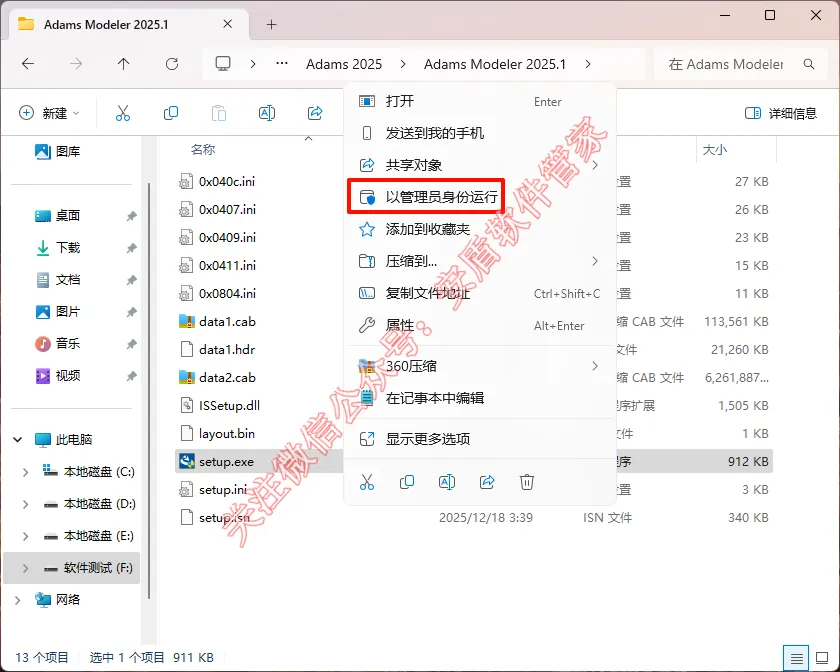Image resolution: width=840 pixels, height=672 pixels.
Task: Expand Local Disk (E:) node
Action: (25, 536)
